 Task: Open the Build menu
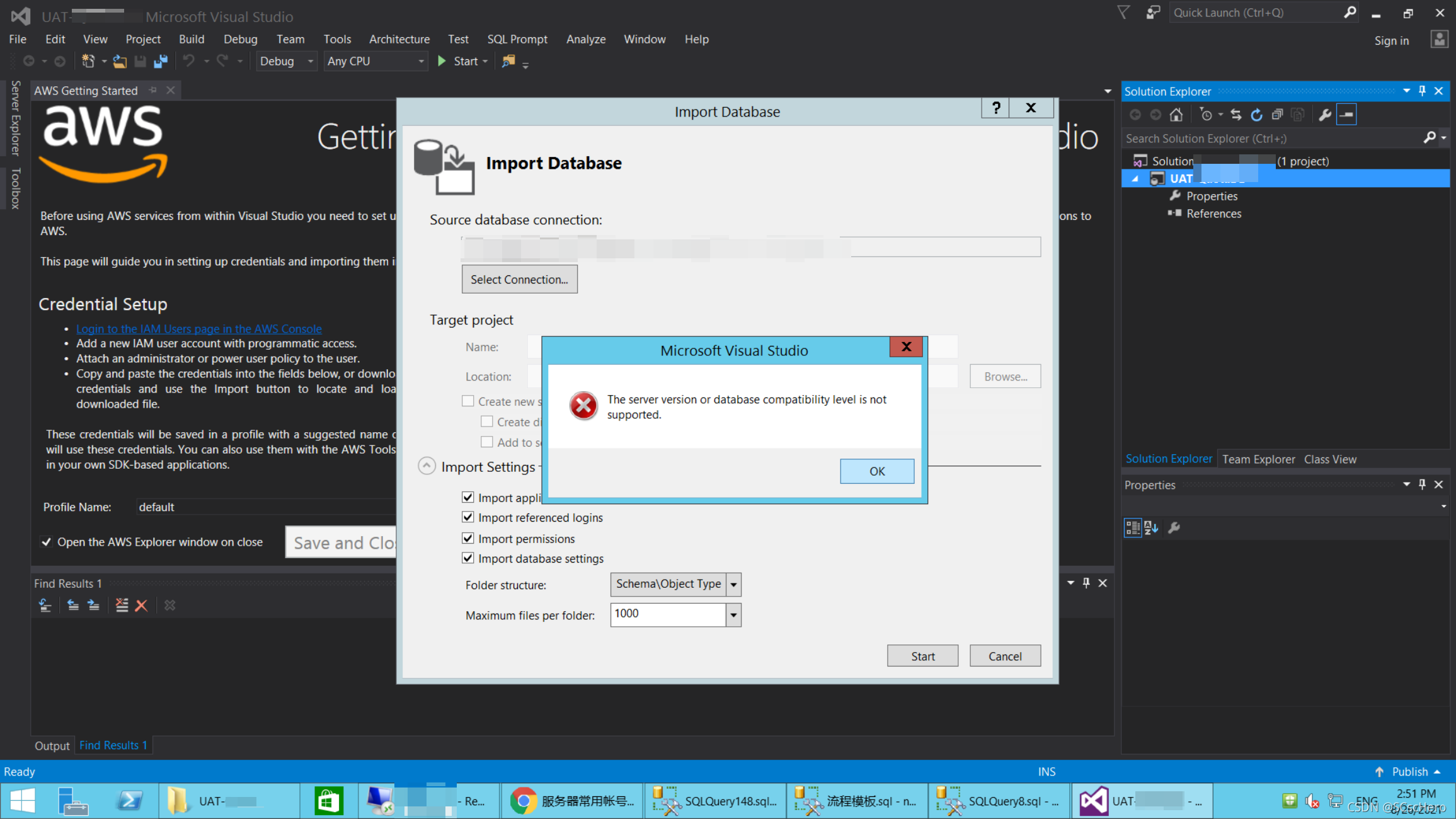(x=192, y=39)
